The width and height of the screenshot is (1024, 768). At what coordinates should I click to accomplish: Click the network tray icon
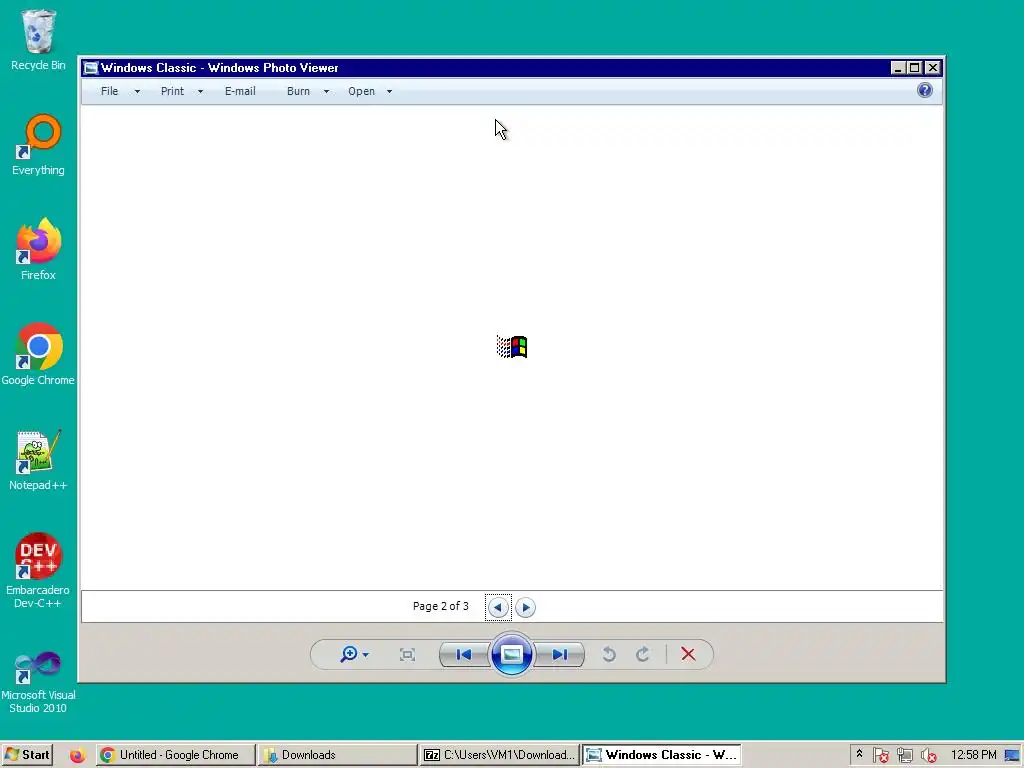tap(904, 756)
